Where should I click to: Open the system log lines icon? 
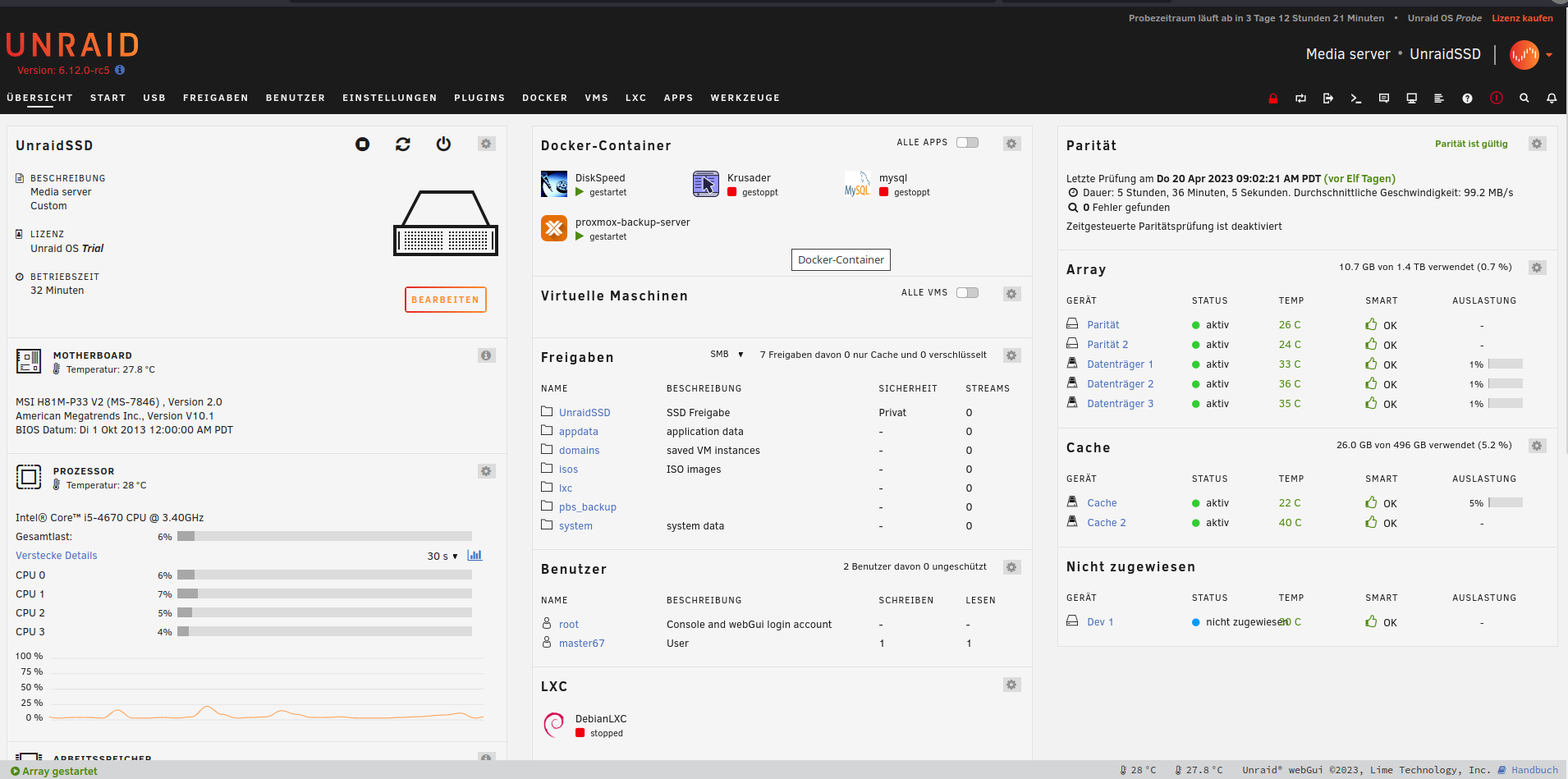tap(1439, 99)
